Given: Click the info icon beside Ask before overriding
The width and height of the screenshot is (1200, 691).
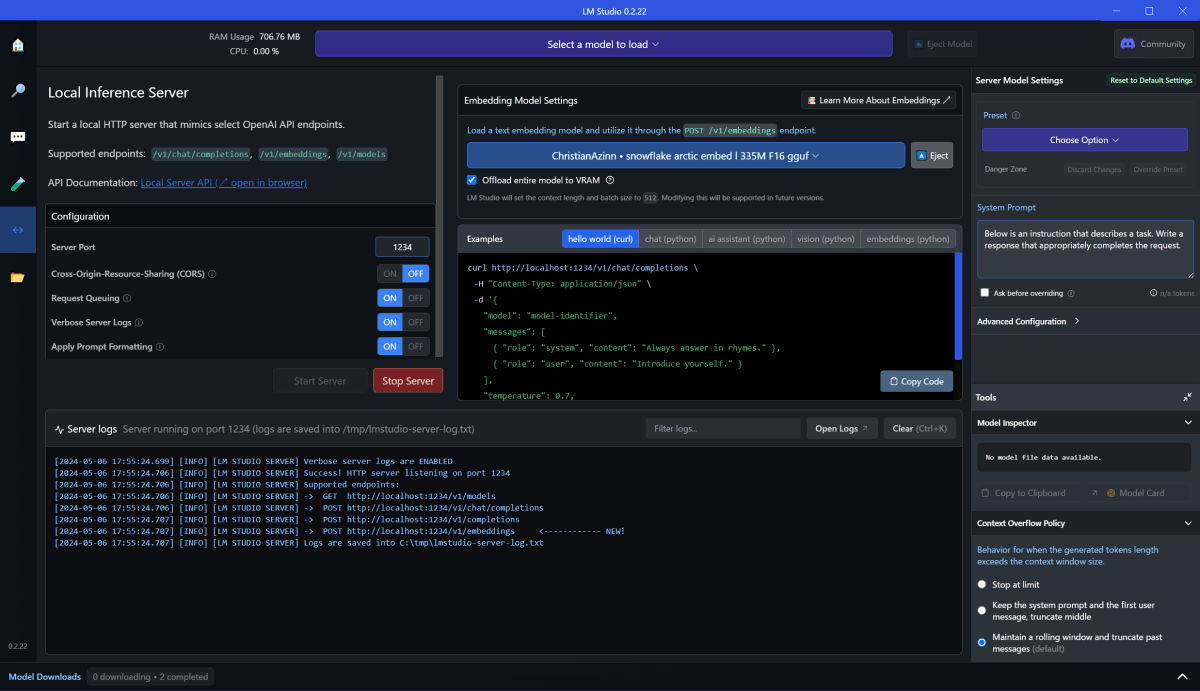Looking at the screenshot, I should (1071, 293).
